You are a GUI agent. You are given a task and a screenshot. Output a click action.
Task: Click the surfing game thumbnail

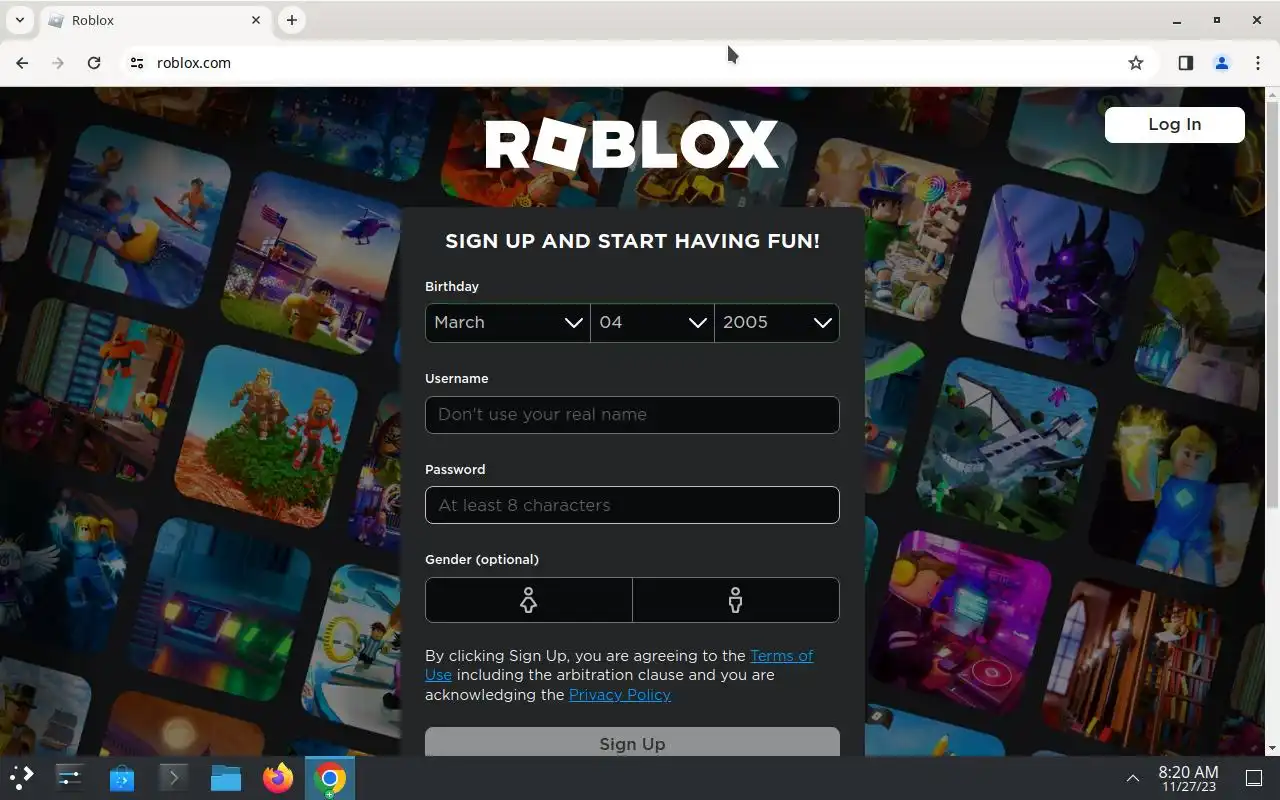140,217
